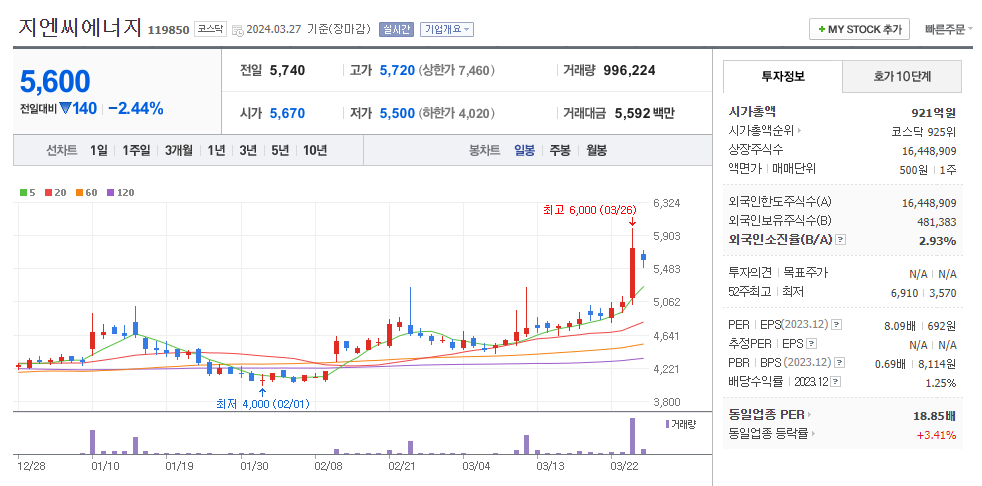Switch to the 투자정보 tab
The height and width of the screenshot is (486, 982).
(783, 76)
